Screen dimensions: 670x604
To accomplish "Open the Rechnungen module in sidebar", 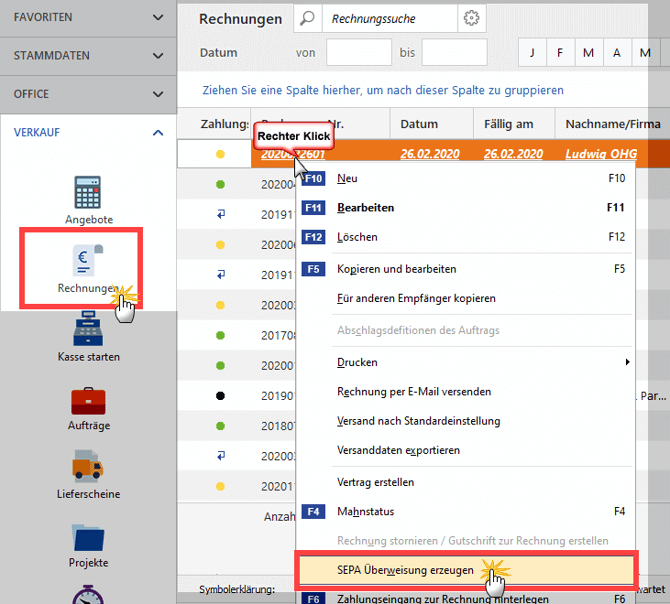I will coord(88,264).
